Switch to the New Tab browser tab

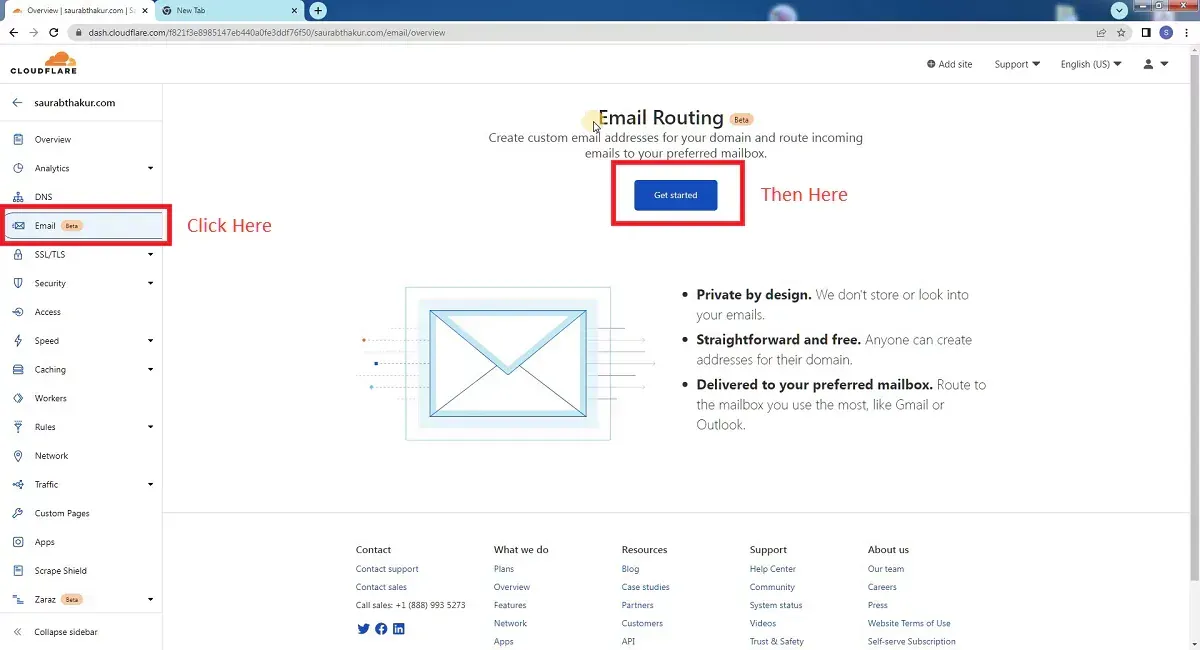click(231, 10)
